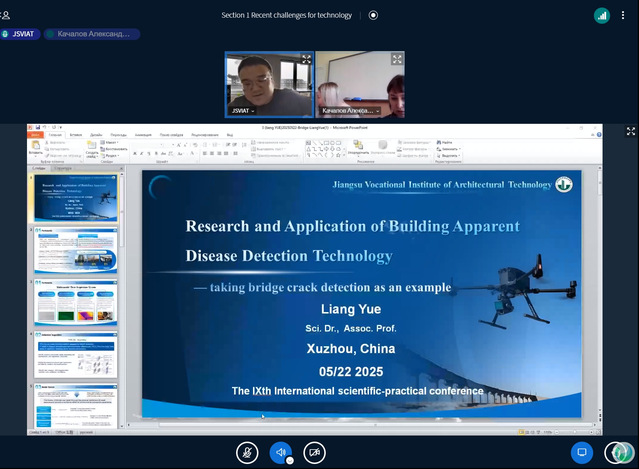Open the Вставка ribbon tab in PowerPoint
This screenshot has width=639, height=469.
[x=76, y=134]
